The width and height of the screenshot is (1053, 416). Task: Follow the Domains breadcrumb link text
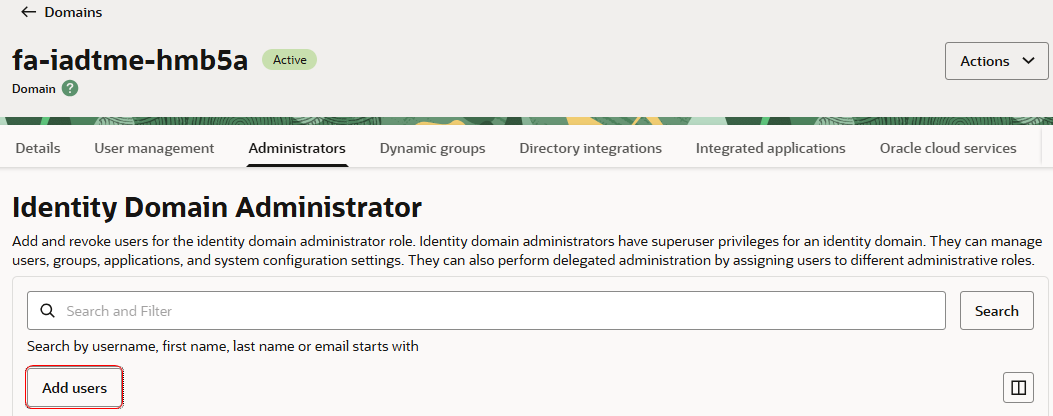[x=73, y=13]
